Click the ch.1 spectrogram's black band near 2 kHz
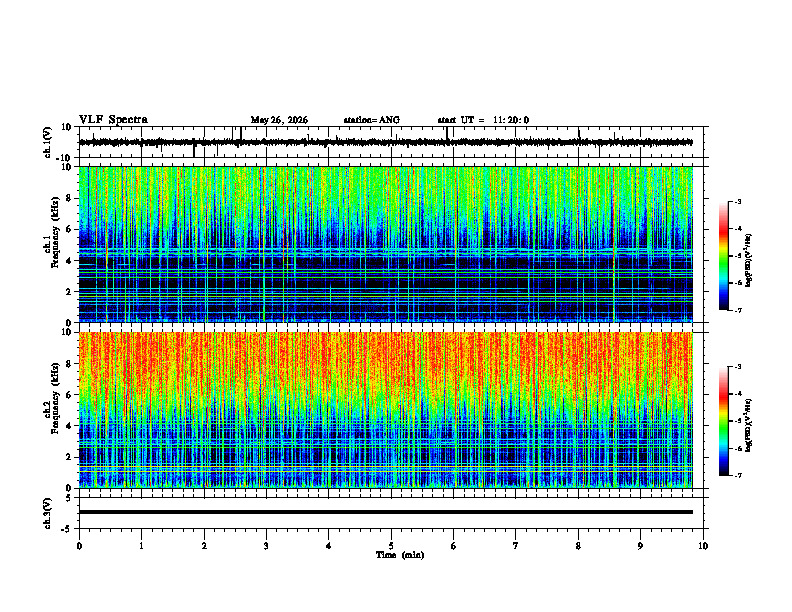The width and height of the screenshot is (792, 612). point(385,283)
